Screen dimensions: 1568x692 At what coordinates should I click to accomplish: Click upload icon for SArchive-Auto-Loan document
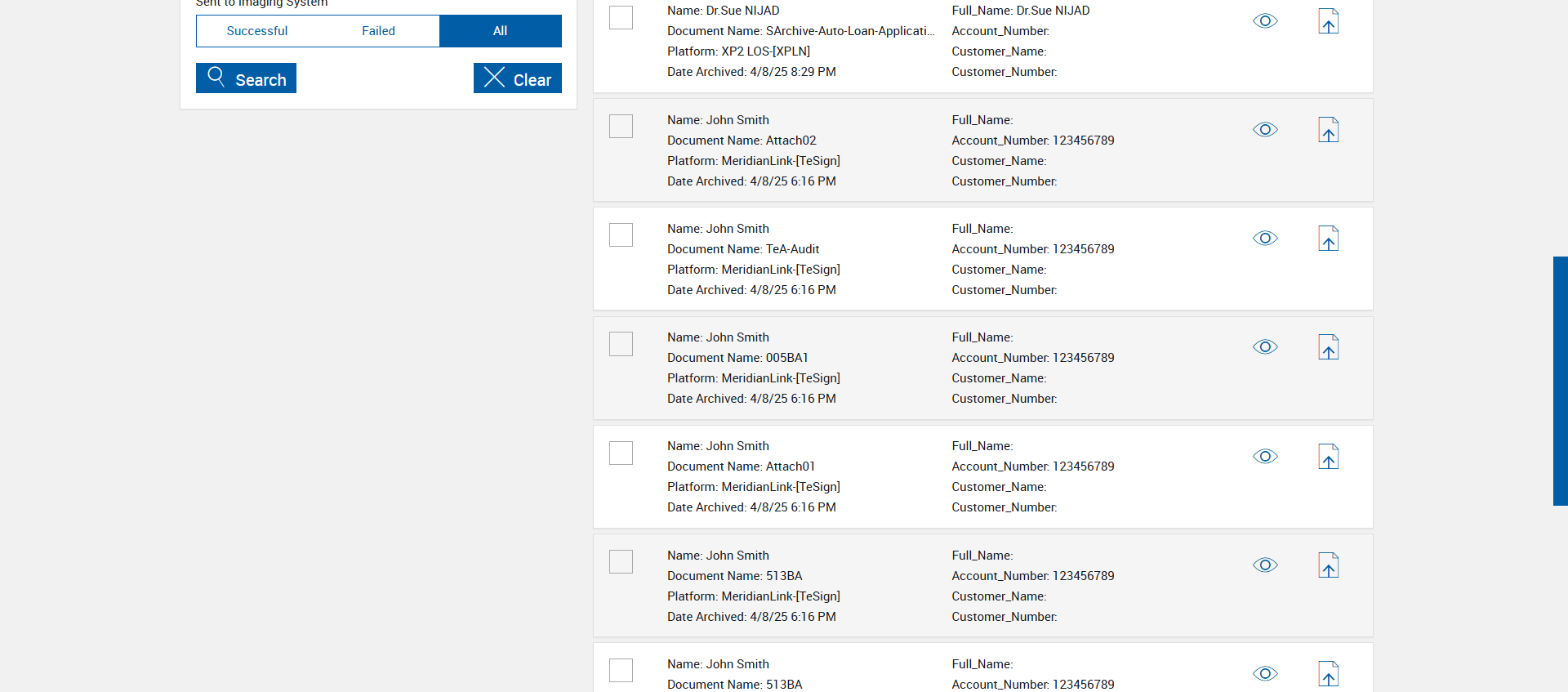[x=1329, y=21]
